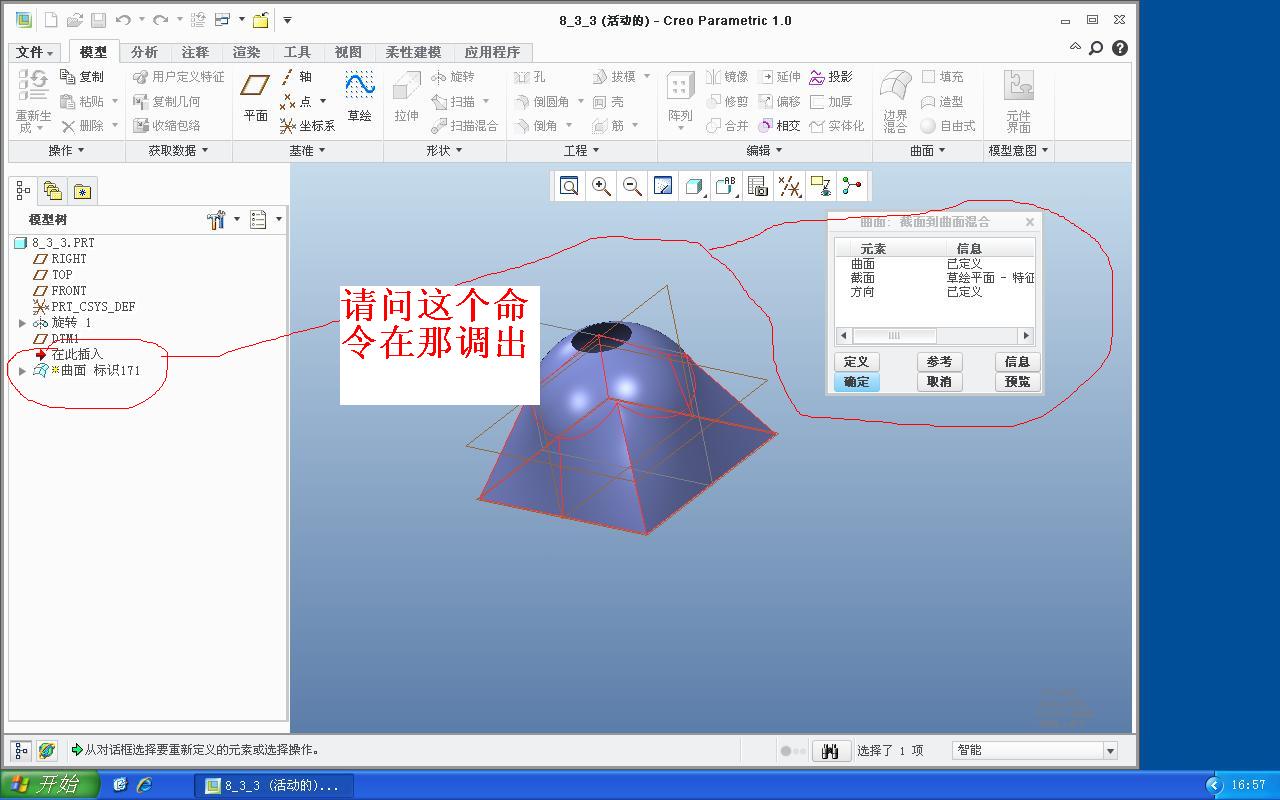Viewport: 1280px width, 800px height.
Task: Toggle the browser display icon in status bar
Action: tap(46, 750)
